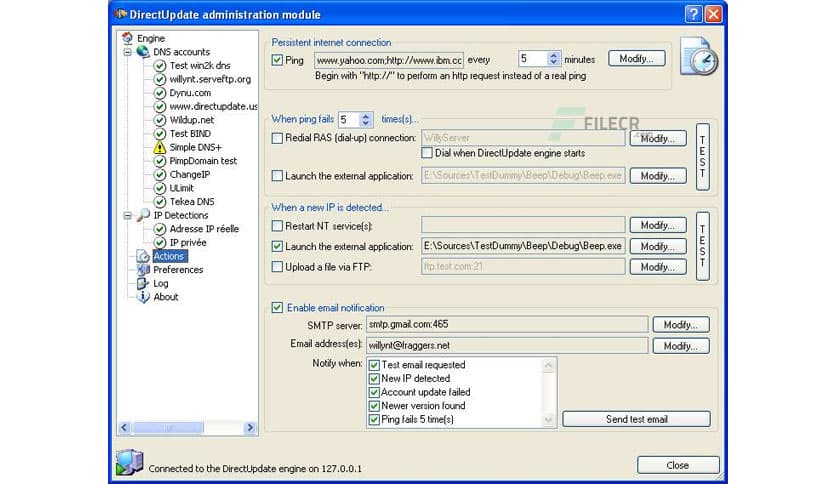Select Actions in the navigation tree

click(170, 256)
